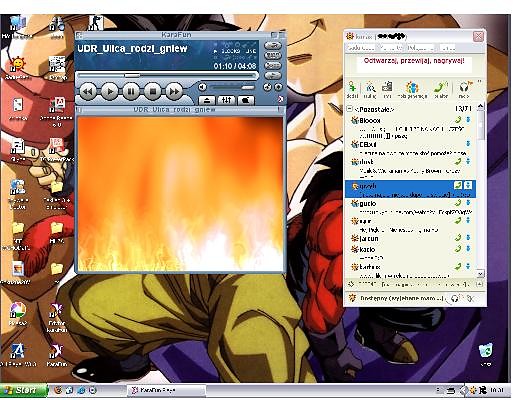Mute KaraFun with the speaker icon
513x400 pixels.
(x=202, y=87)
